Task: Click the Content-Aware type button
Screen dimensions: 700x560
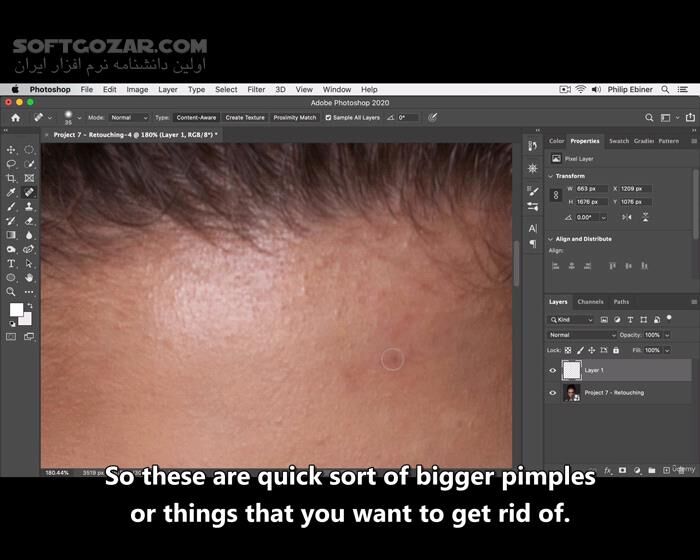Action: point(196,117)
